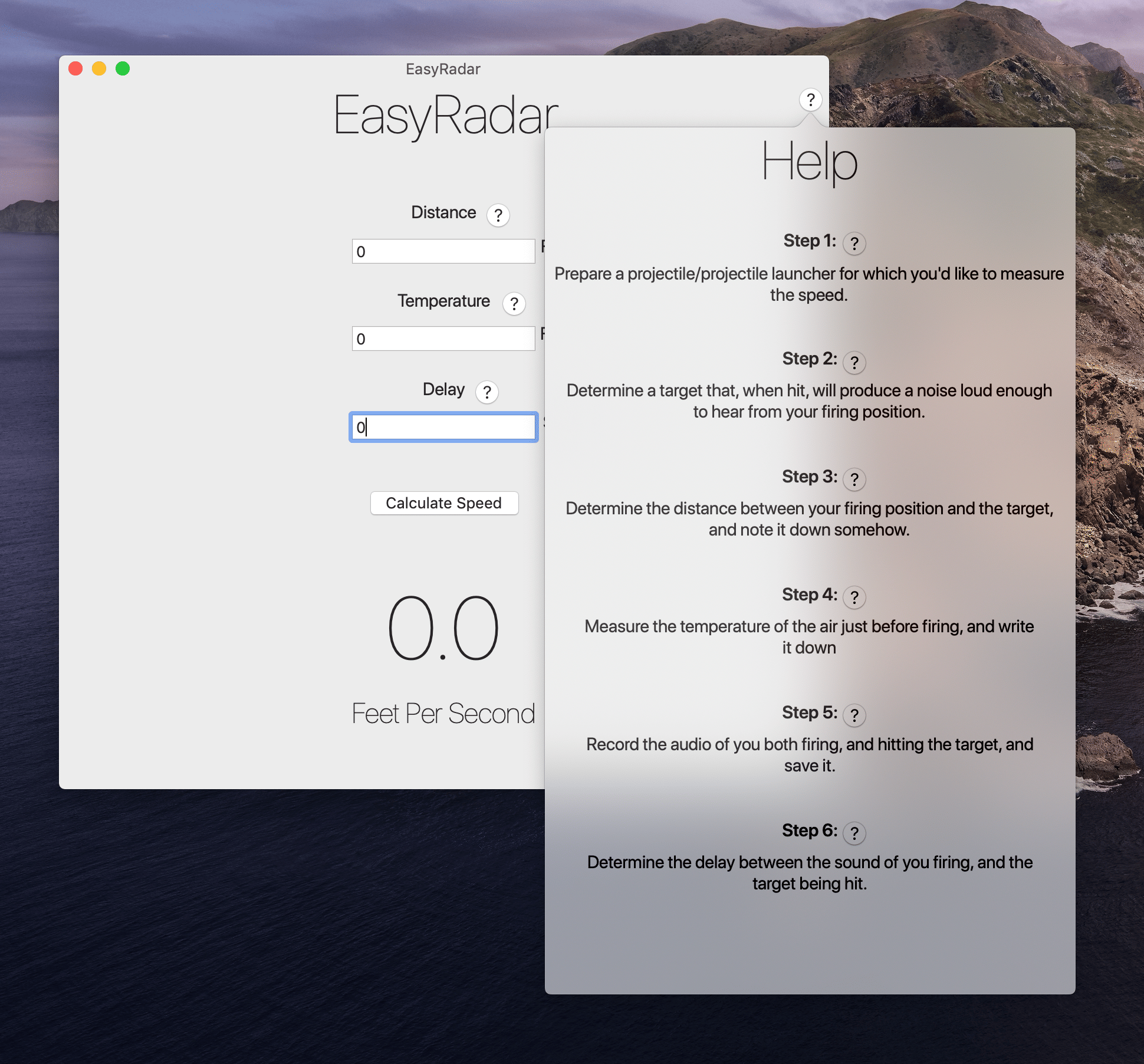Open the Delay help question mark
The width and height of the screenshot is (1144, 1064).
(486, 392)
